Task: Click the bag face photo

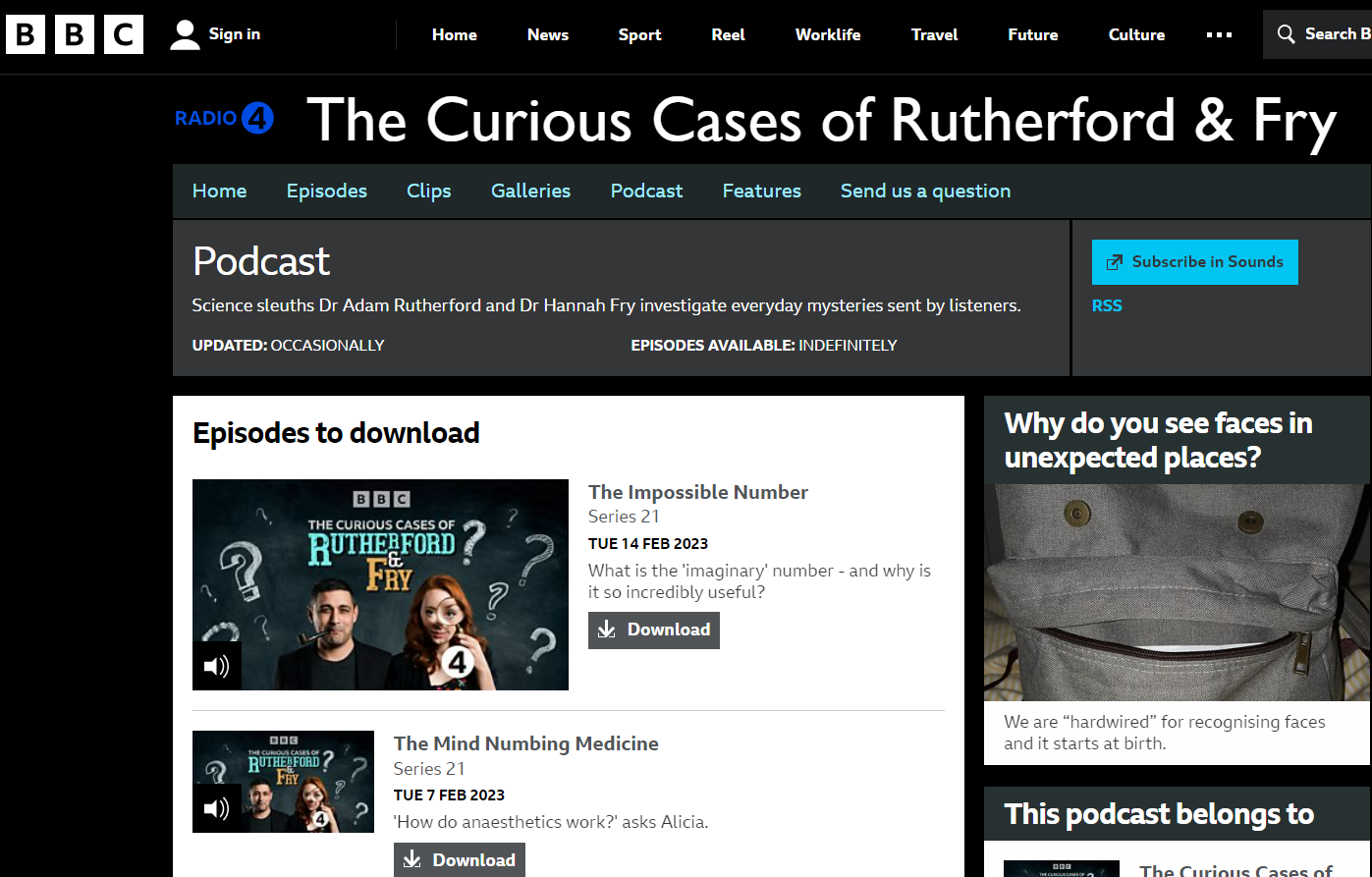Action: pos(1178,592)
